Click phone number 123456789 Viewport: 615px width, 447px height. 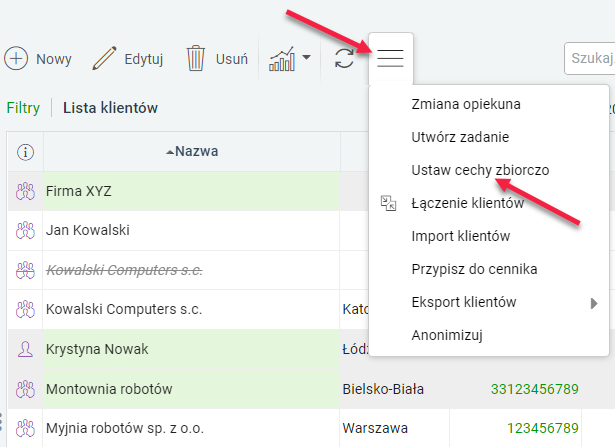click(x=543, y=428)
